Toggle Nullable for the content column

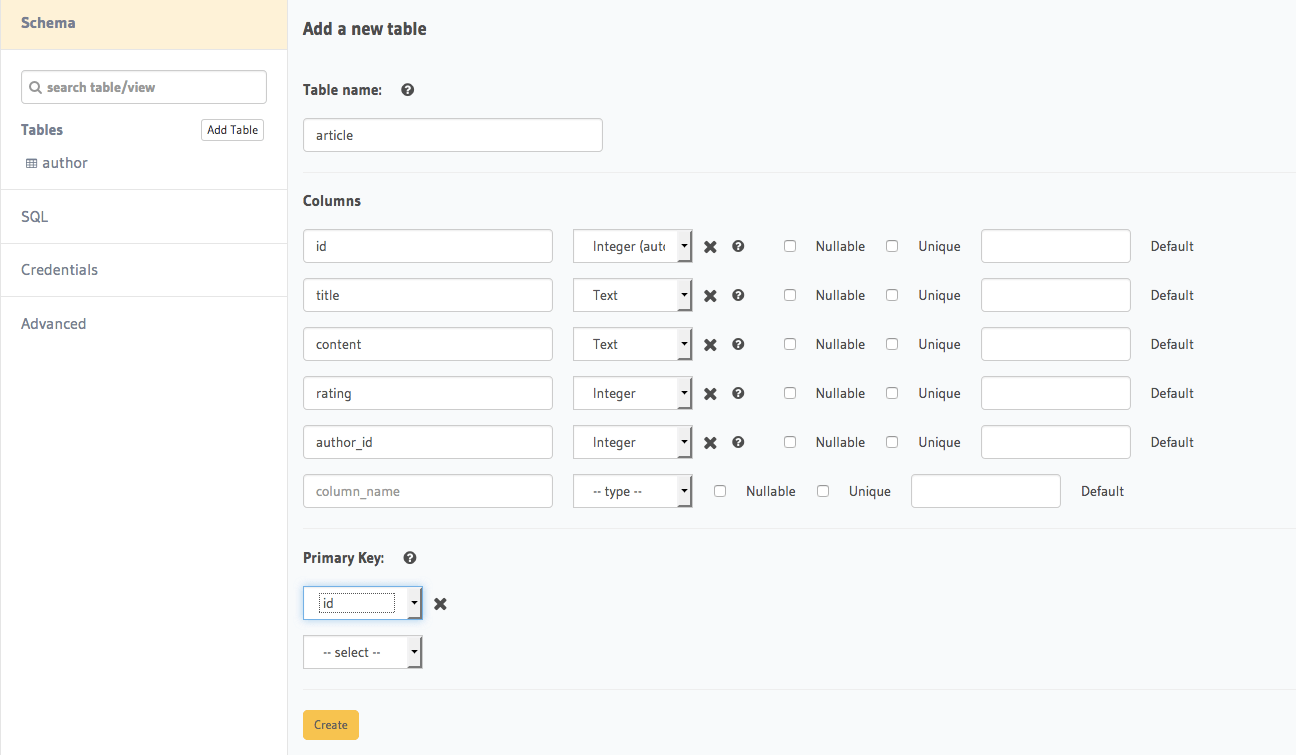pos(790,344)
